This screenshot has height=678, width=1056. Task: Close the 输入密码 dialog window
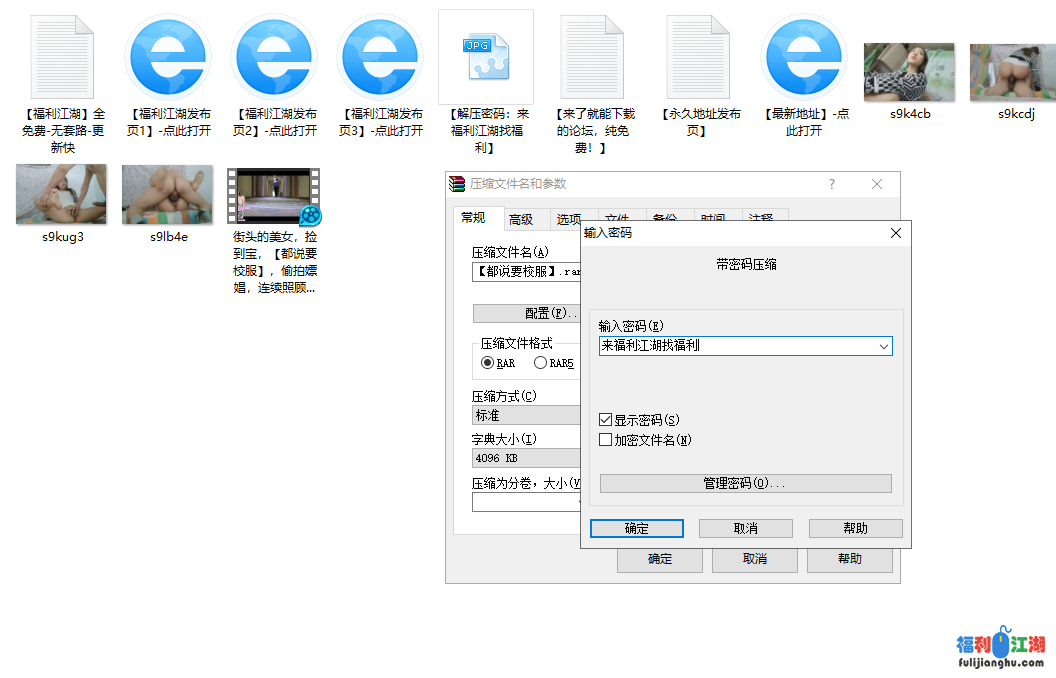(896, 233)
